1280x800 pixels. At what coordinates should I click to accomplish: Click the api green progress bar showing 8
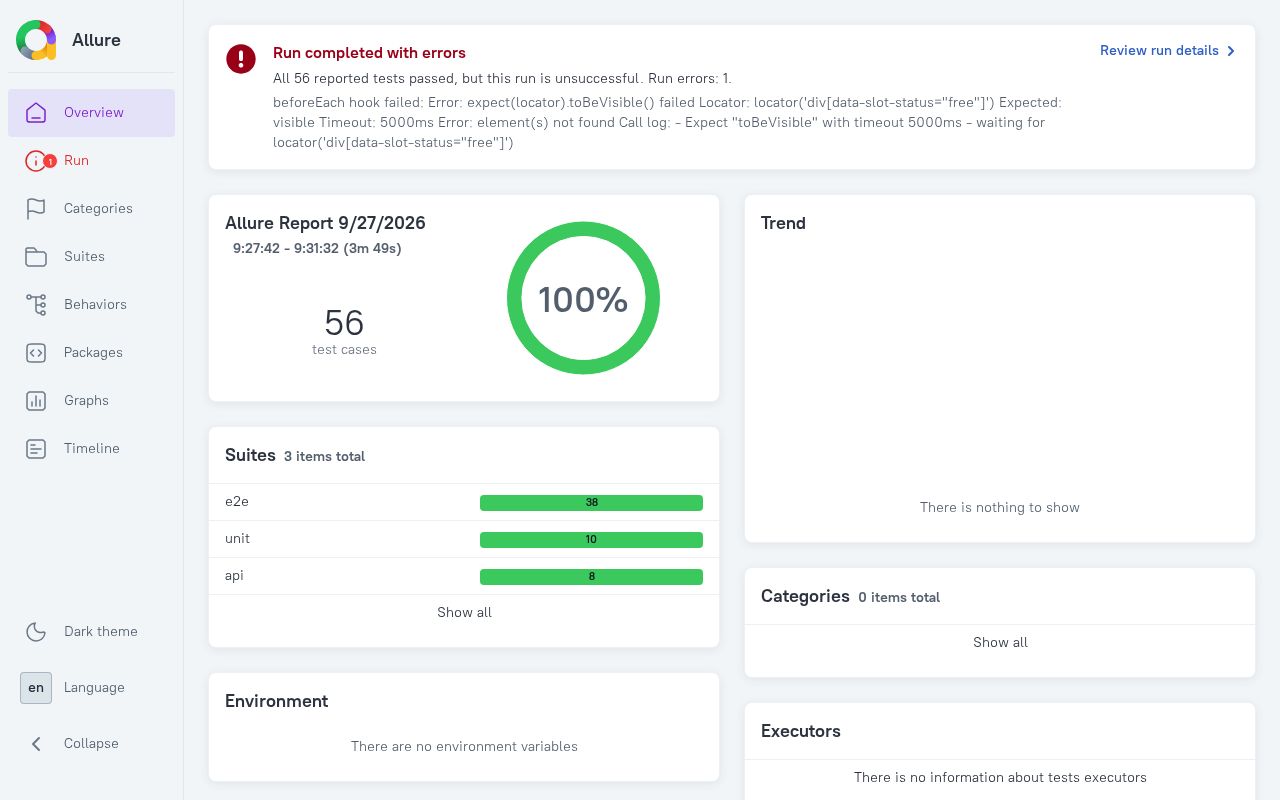click(x=591, y=577)
